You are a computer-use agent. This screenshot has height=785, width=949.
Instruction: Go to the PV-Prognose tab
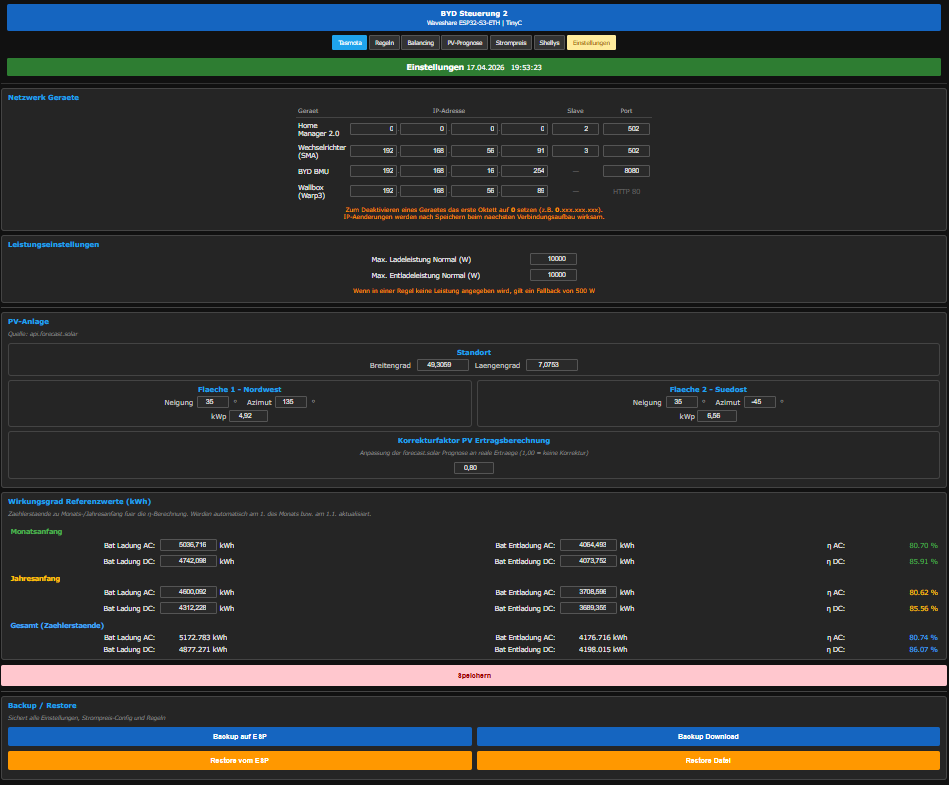[x=465, y=43]
